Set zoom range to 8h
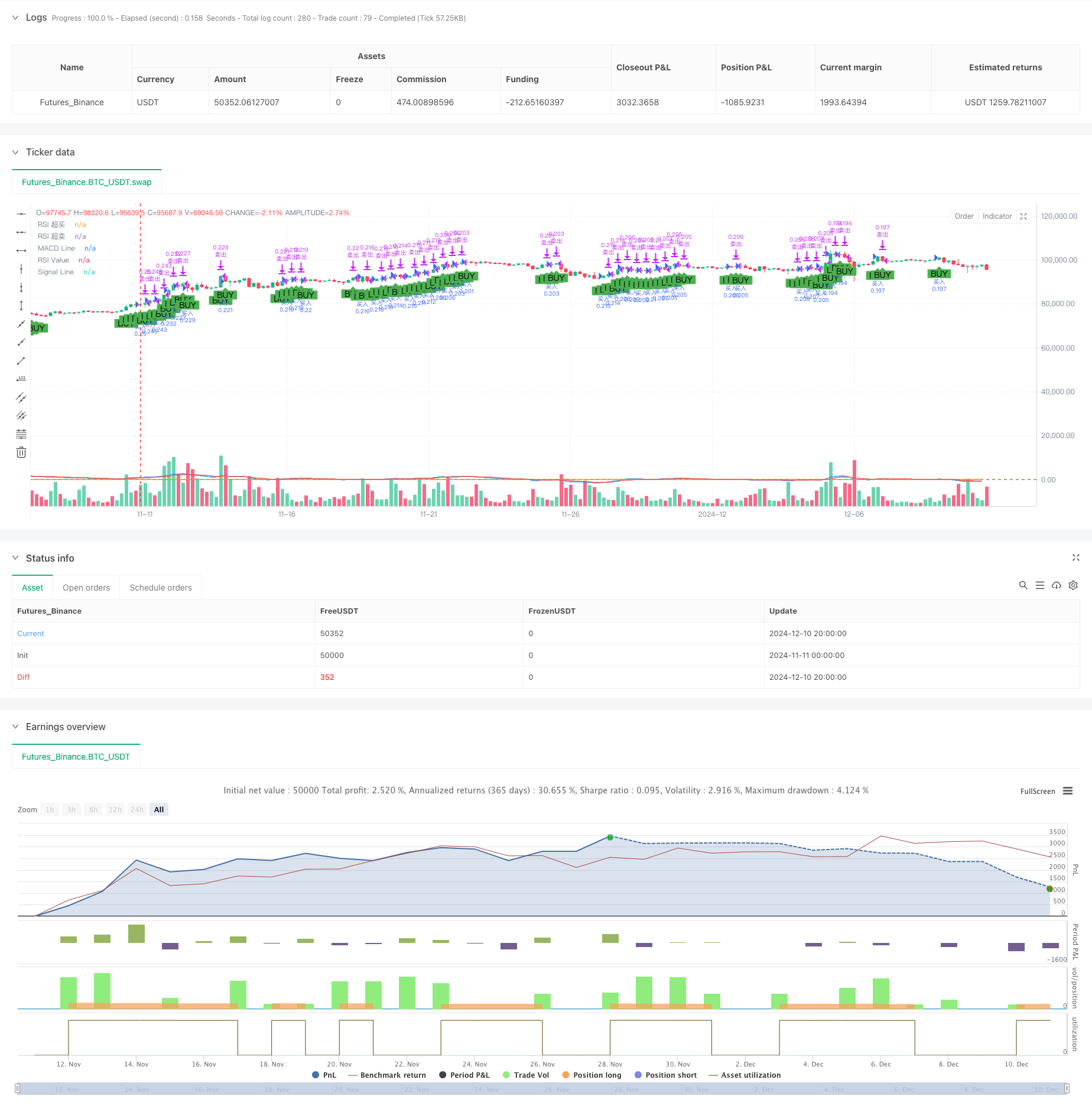This screenshot has width=1092, height=1112. click(93, 810)
